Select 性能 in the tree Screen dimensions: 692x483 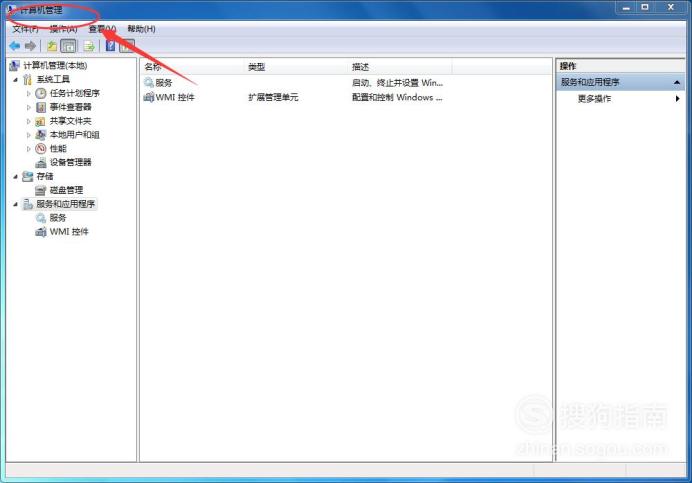point(58,148)
